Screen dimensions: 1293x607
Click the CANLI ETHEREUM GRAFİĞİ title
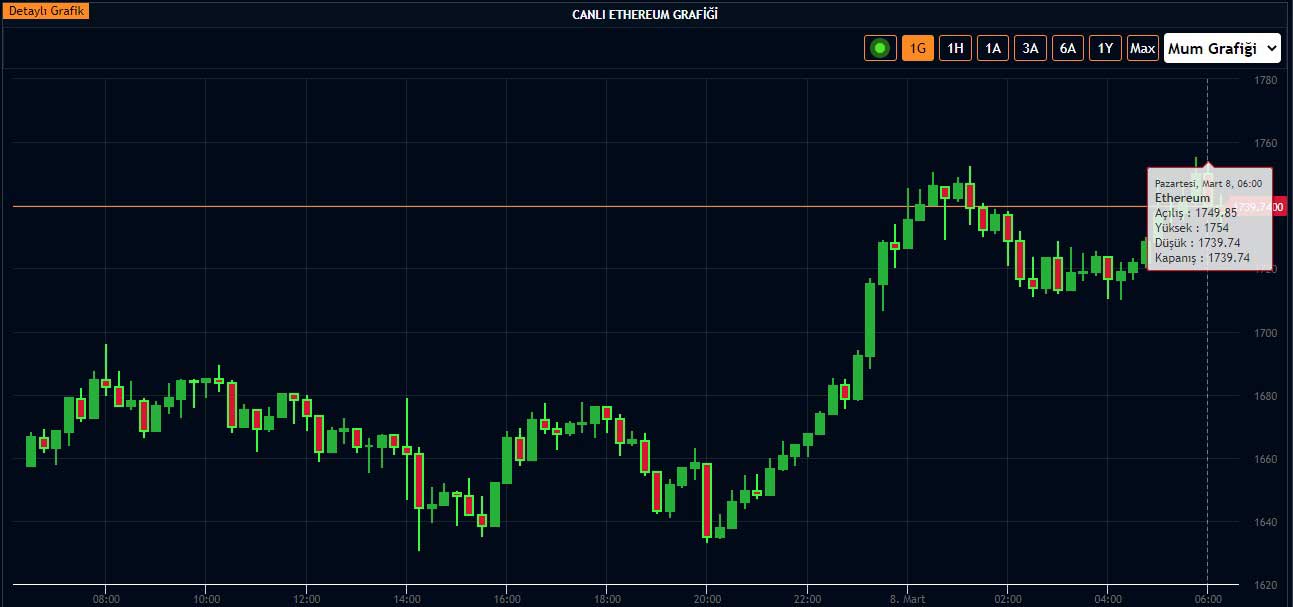tap(645, 14)
